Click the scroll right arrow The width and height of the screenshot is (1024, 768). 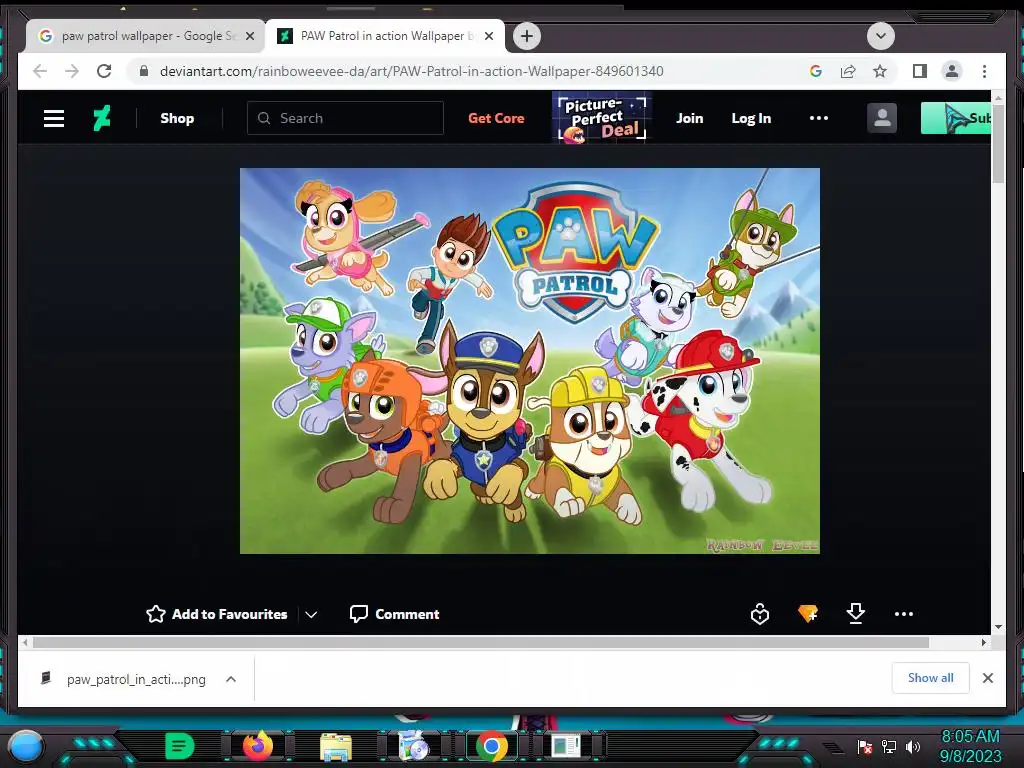[984, 643]
